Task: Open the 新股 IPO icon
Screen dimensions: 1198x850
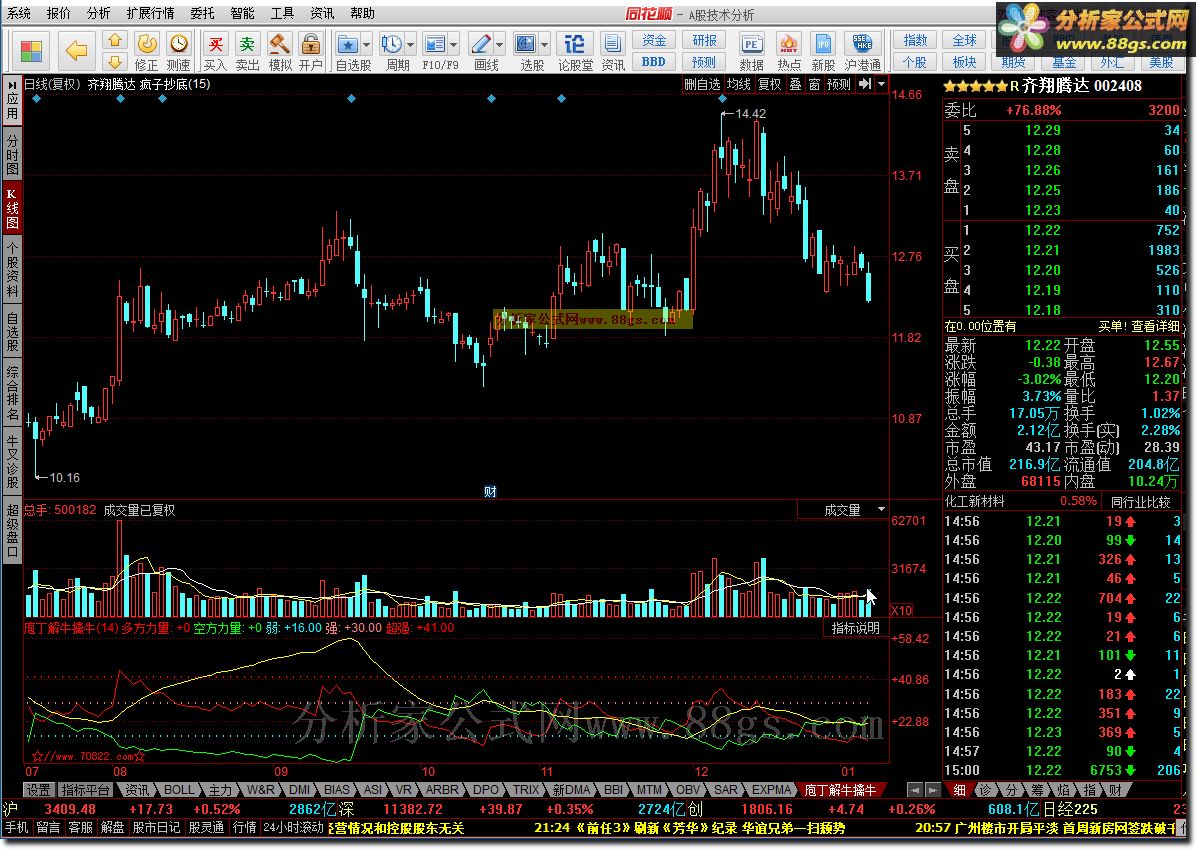Action: [823, 51]
